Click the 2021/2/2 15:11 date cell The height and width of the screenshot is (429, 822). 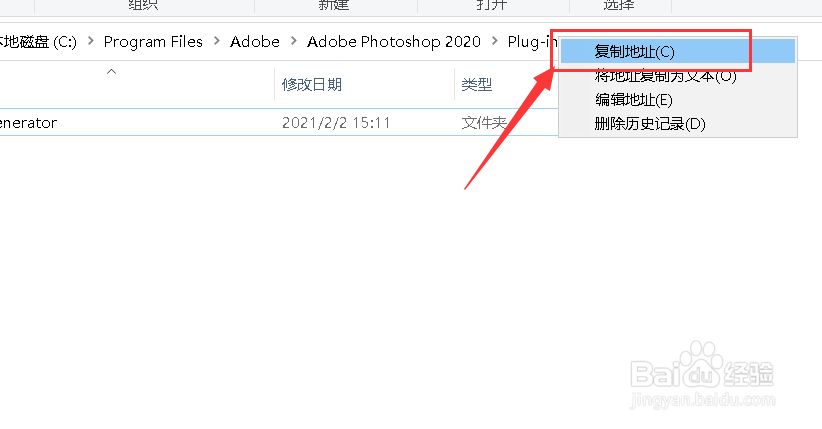point(336,123)
